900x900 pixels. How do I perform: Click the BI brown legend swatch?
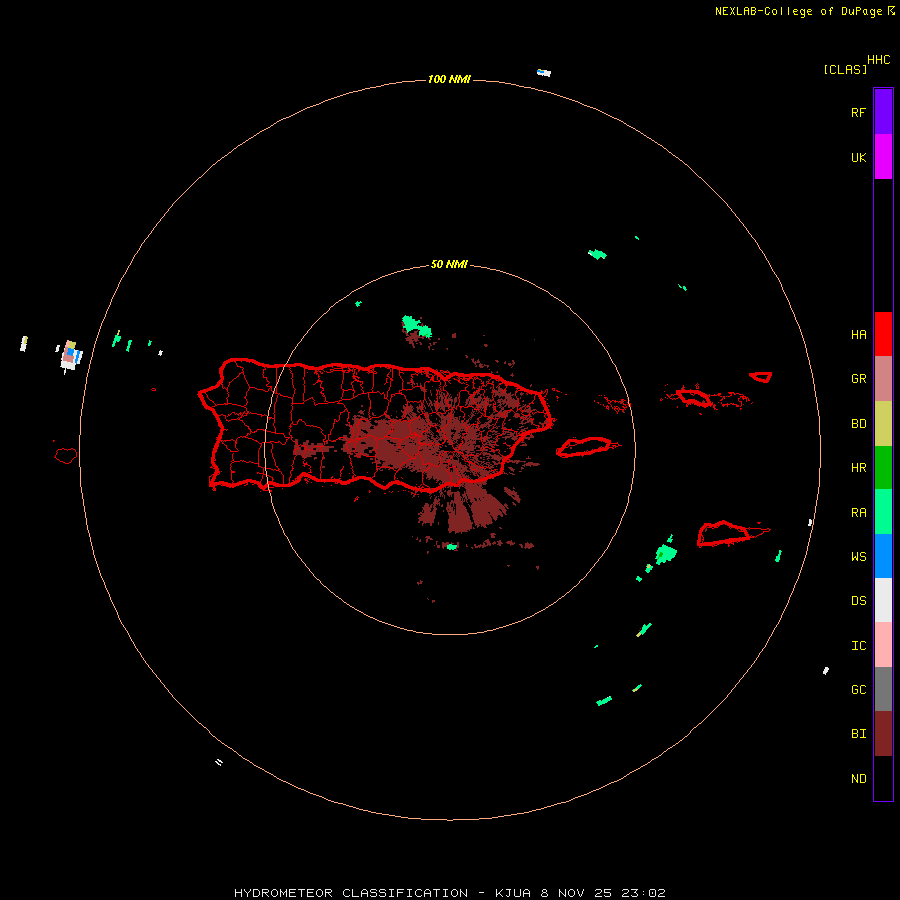(x=883, y=734)
